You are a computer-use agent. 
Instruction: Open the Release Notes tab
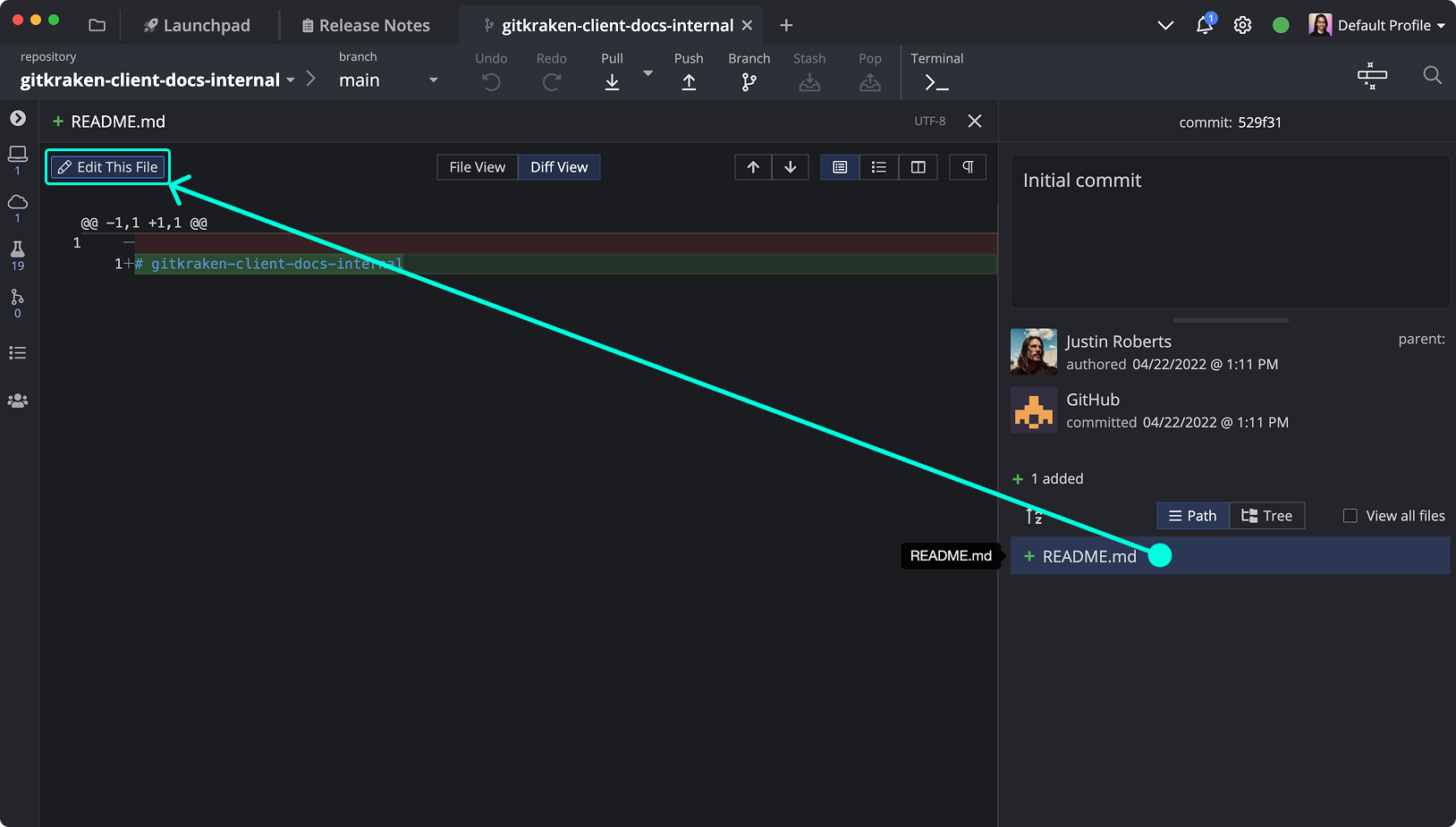[x=366, y=25]
